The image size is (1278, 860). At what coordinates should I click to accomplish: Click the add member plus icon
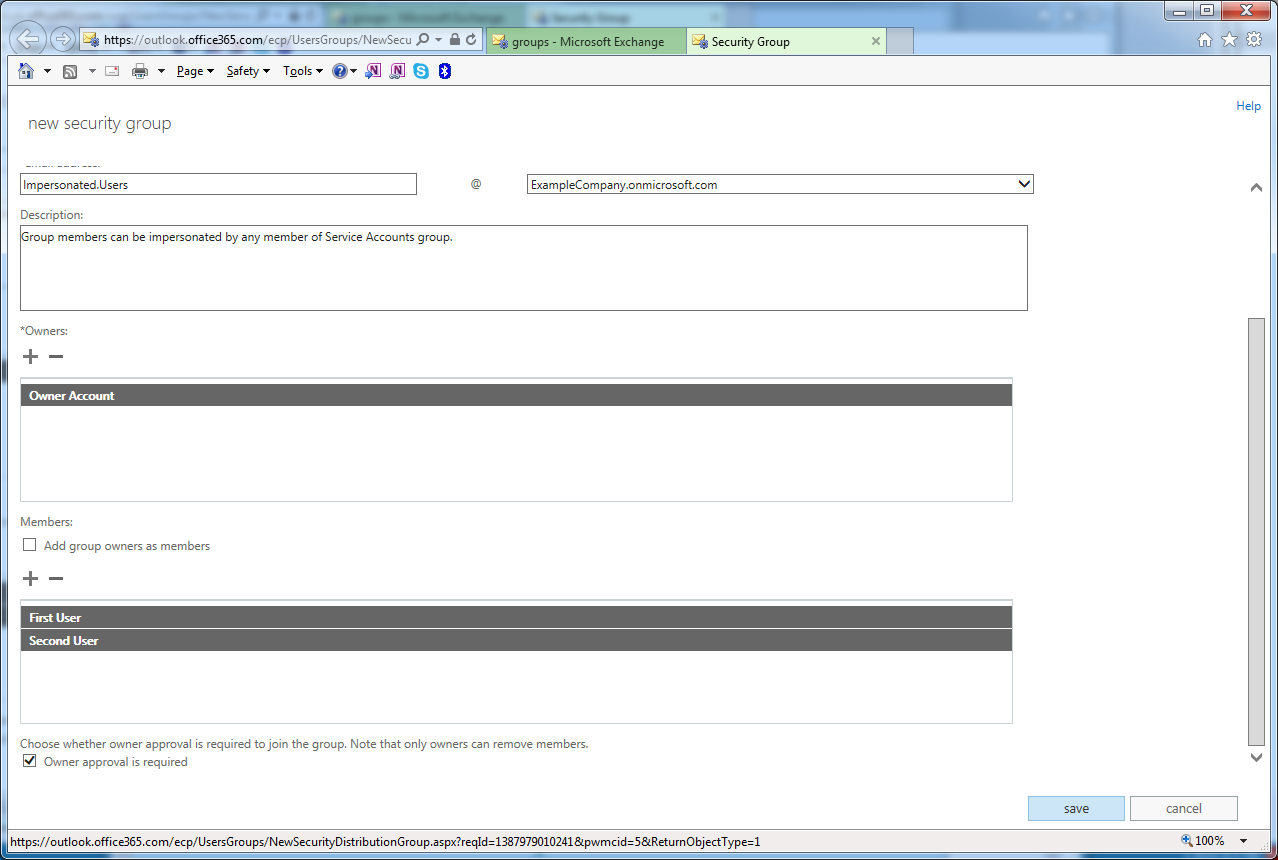pos(30,579)
